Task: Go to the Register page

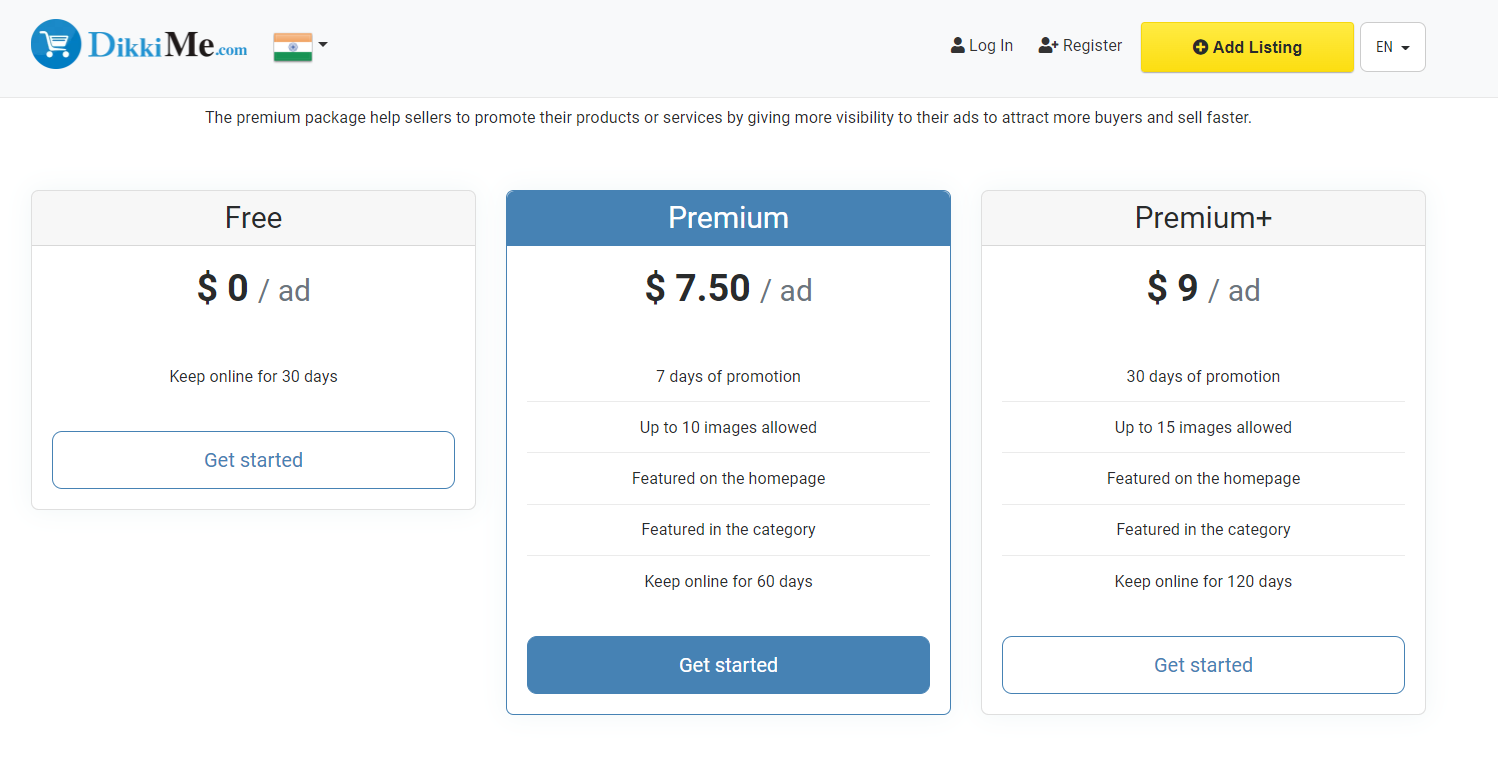Action: click(1092, 46)
